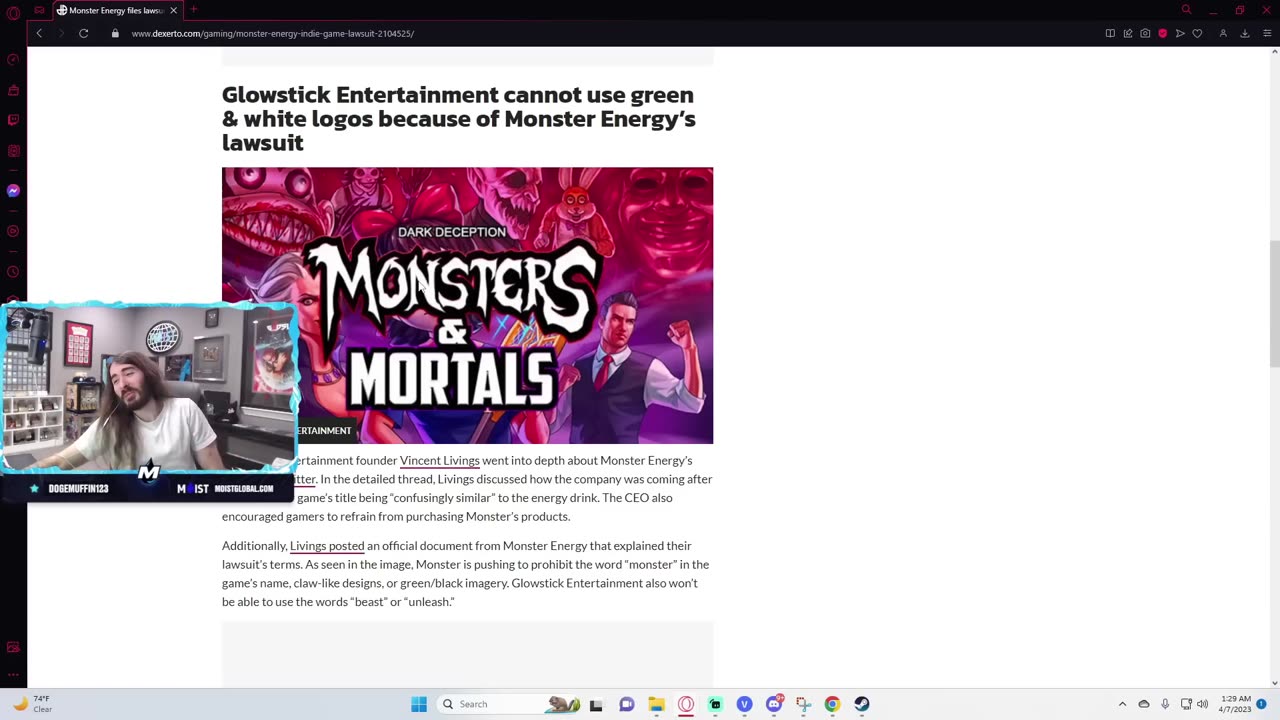This screenshot has width=1280, height=720.
Task: Open the browser downloads icon
Action: coord(1245,33)
